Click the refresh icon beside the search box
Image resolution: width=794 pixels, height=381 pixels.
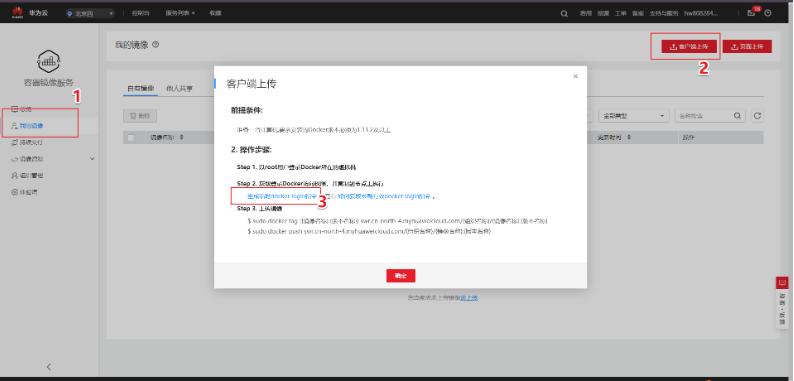[757, 116]
